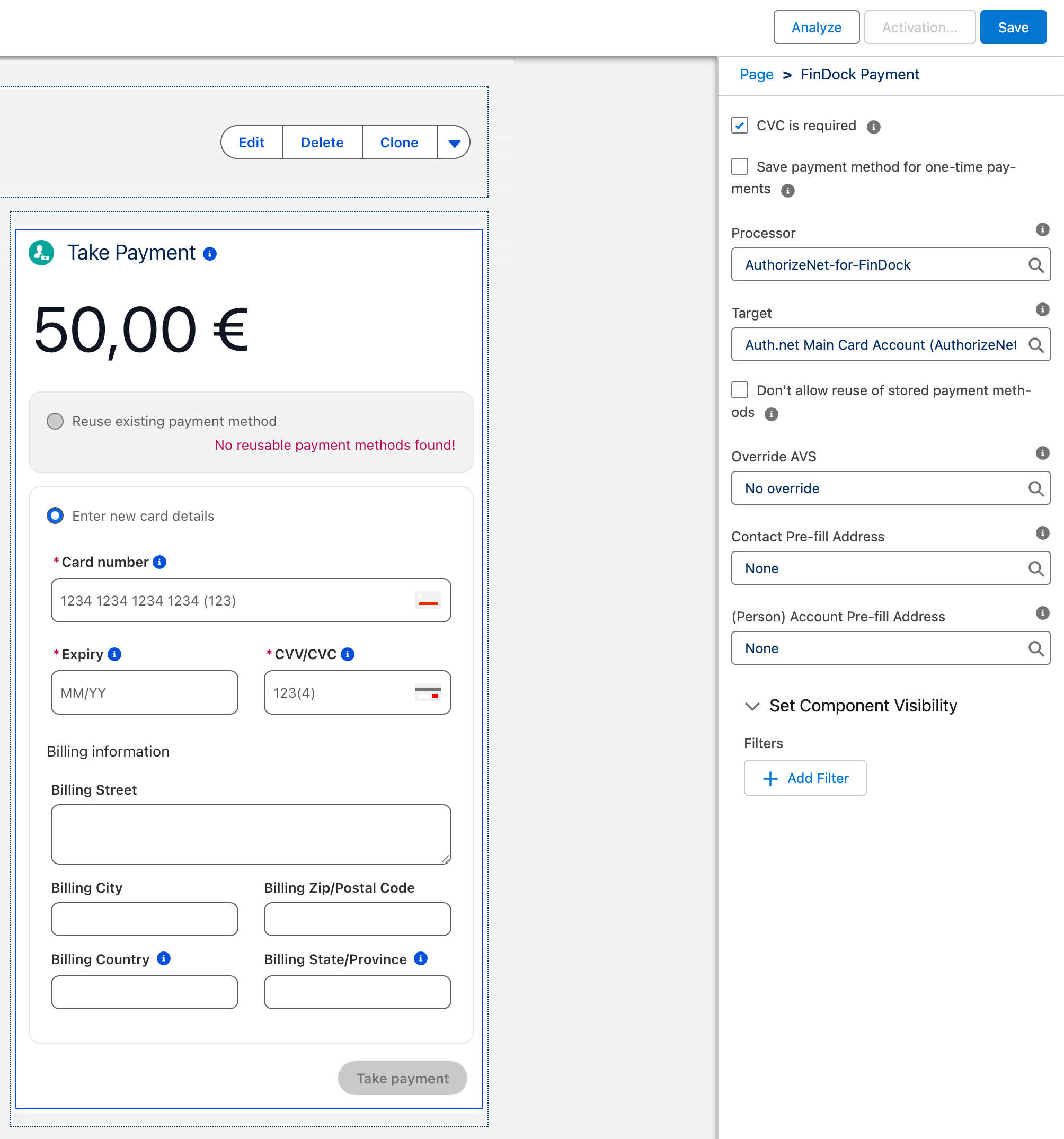This screenshot has width=1064, height=1139.
Task: Click search icon in Account Pre-fill Address
Action: click(x=1035, y=648)
